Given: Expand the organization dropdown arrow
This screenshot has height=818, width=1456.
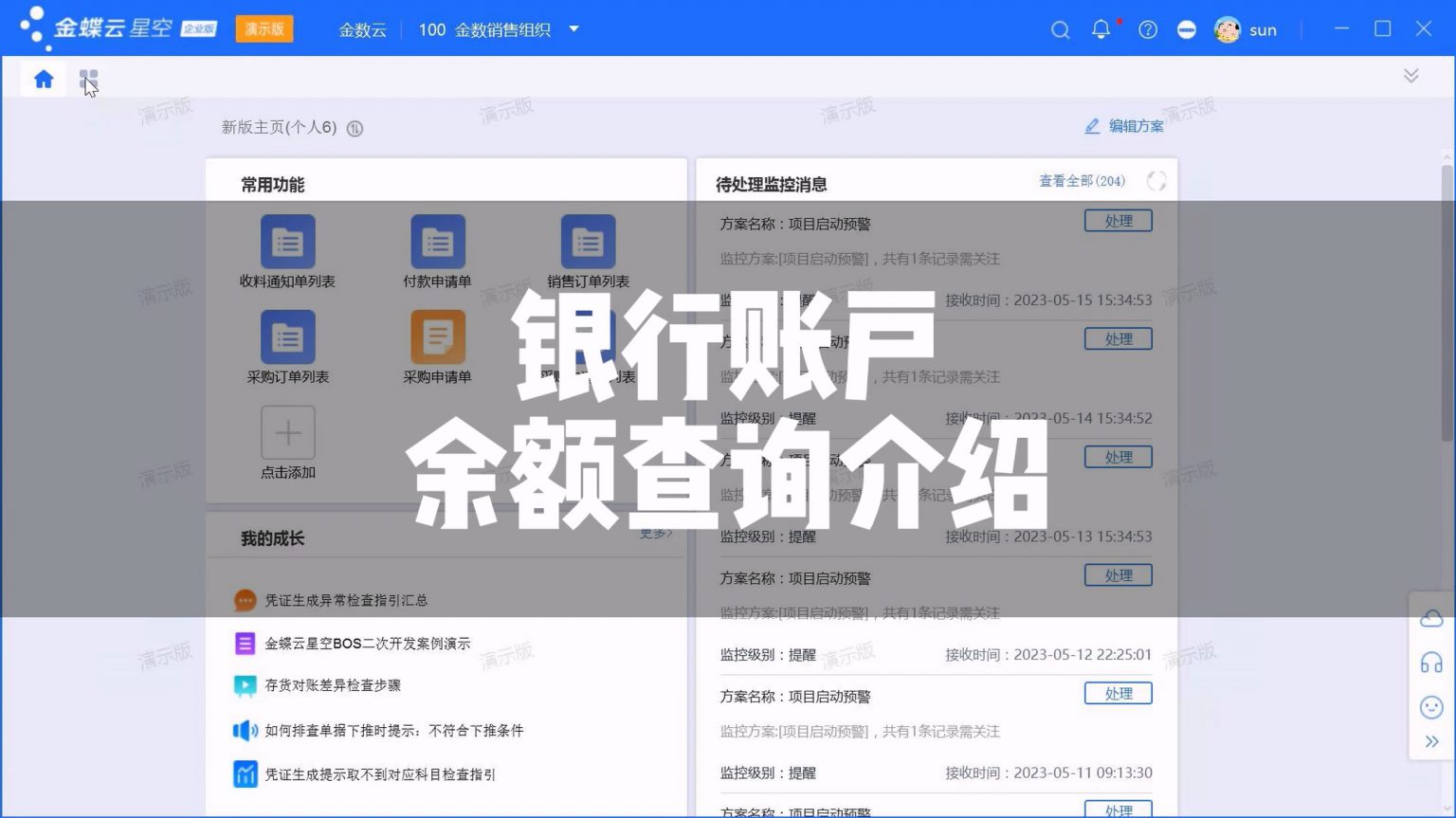Looking at the screenshot, I should coord(573,29).
